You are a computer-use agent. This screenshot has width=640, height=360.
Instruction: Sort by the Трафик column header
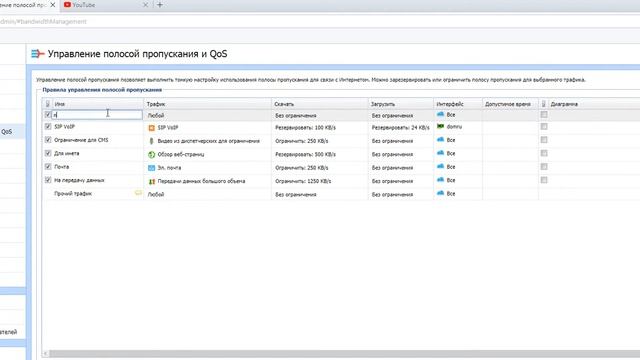(207, 104)
